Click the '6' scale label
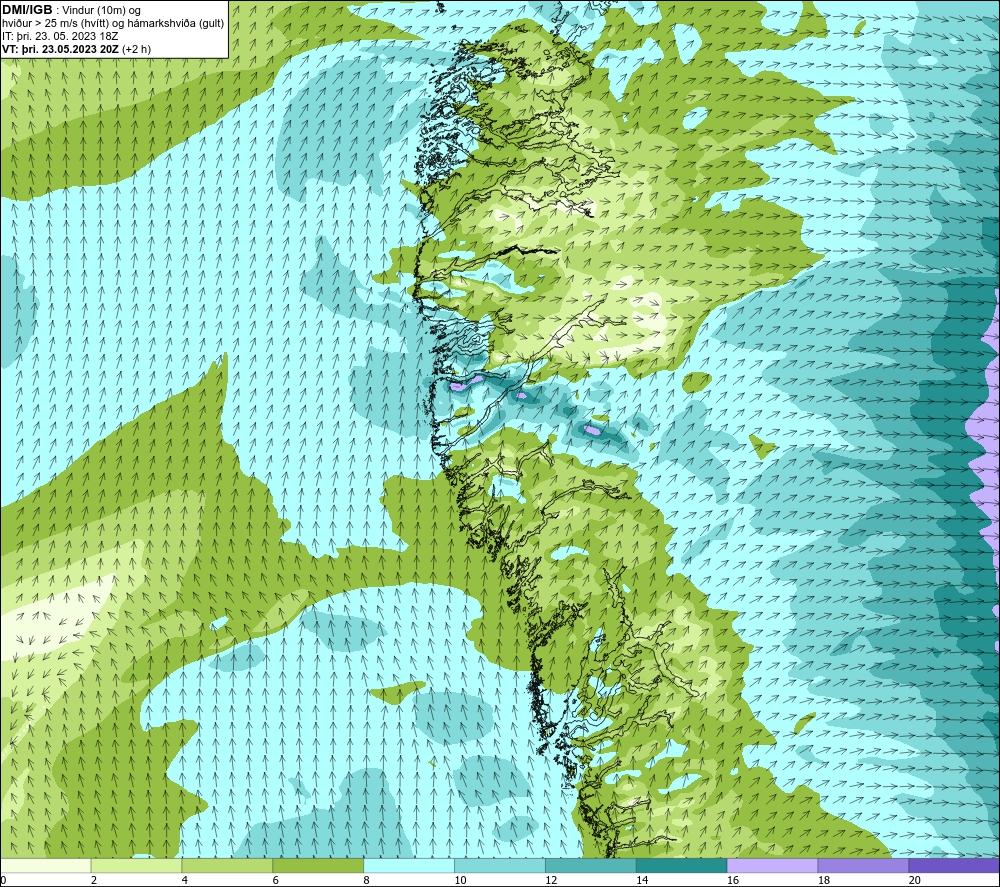 [276, 880]
